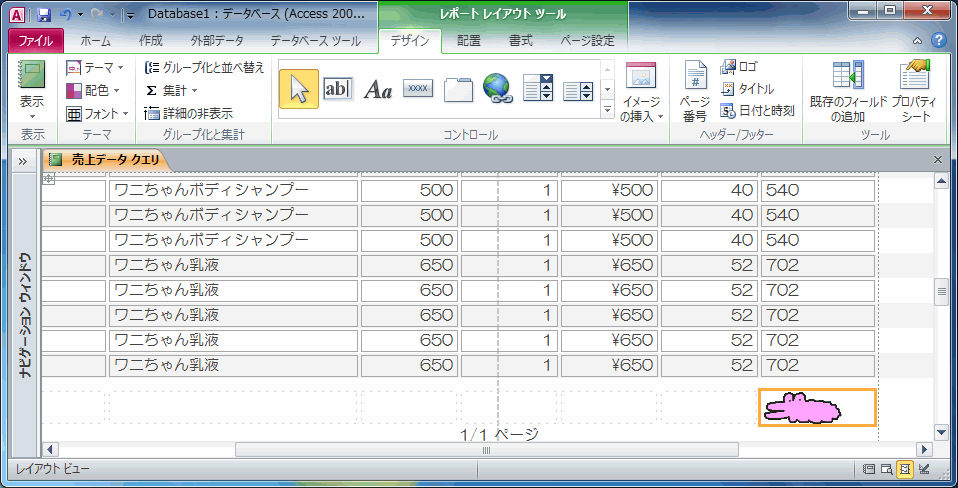
Task: Switch to the 外部データ ribbon tab
Action: [217, 41]
